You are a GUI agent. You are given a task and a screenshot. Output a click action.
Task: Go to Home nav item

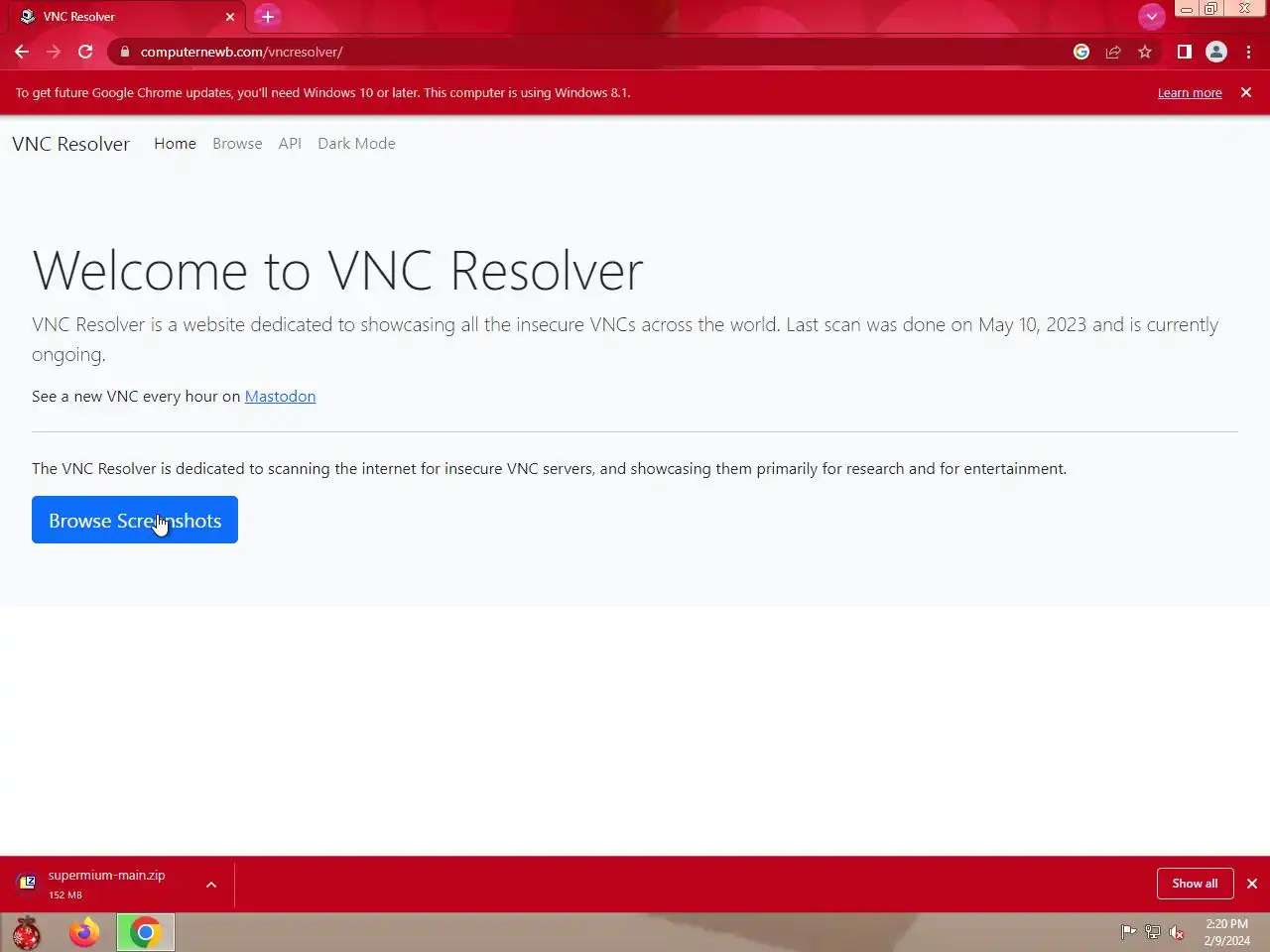[x=175, y=144]
